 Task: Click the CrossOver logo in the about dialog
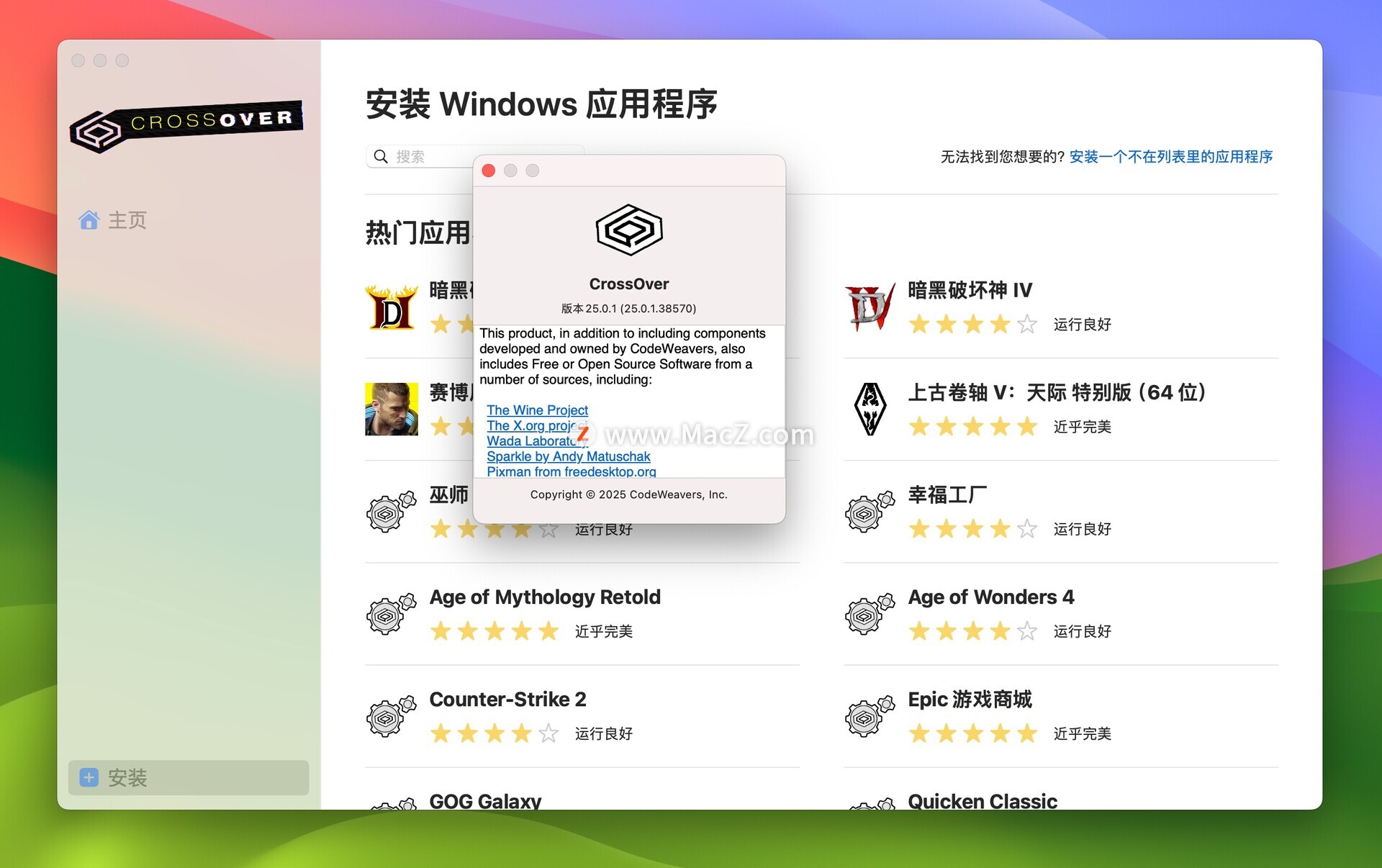629,230
